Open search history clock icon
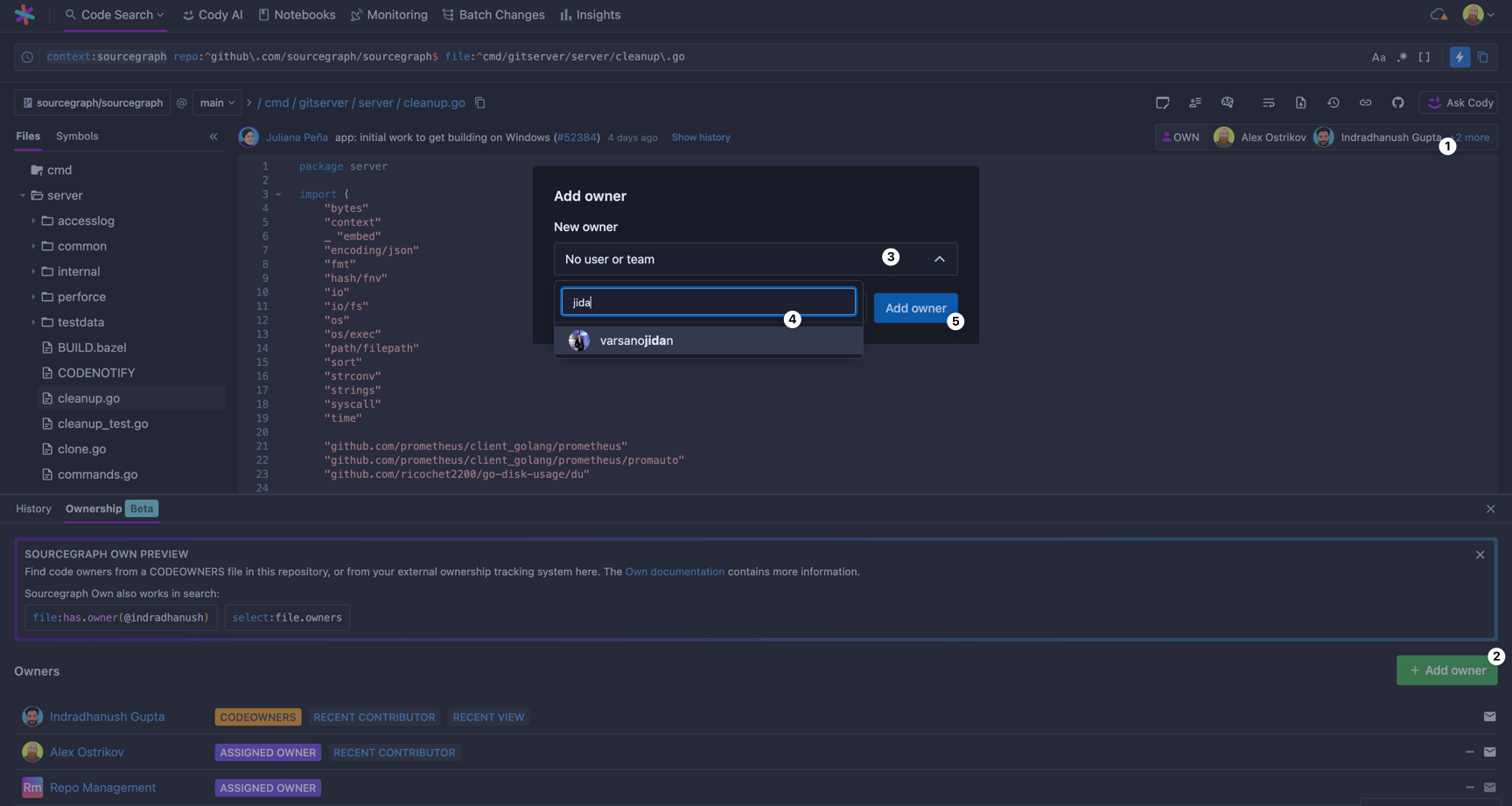Image resolution: width=1512 pixels, height=806 pixels. tap(28, 57)
